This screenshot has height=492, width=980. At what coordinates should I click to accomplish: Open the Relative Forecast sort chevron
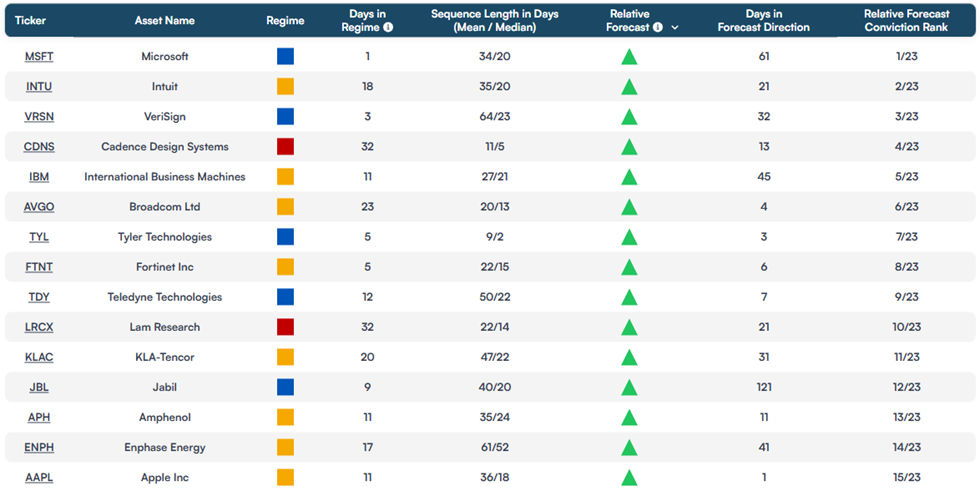pos(675,28)
